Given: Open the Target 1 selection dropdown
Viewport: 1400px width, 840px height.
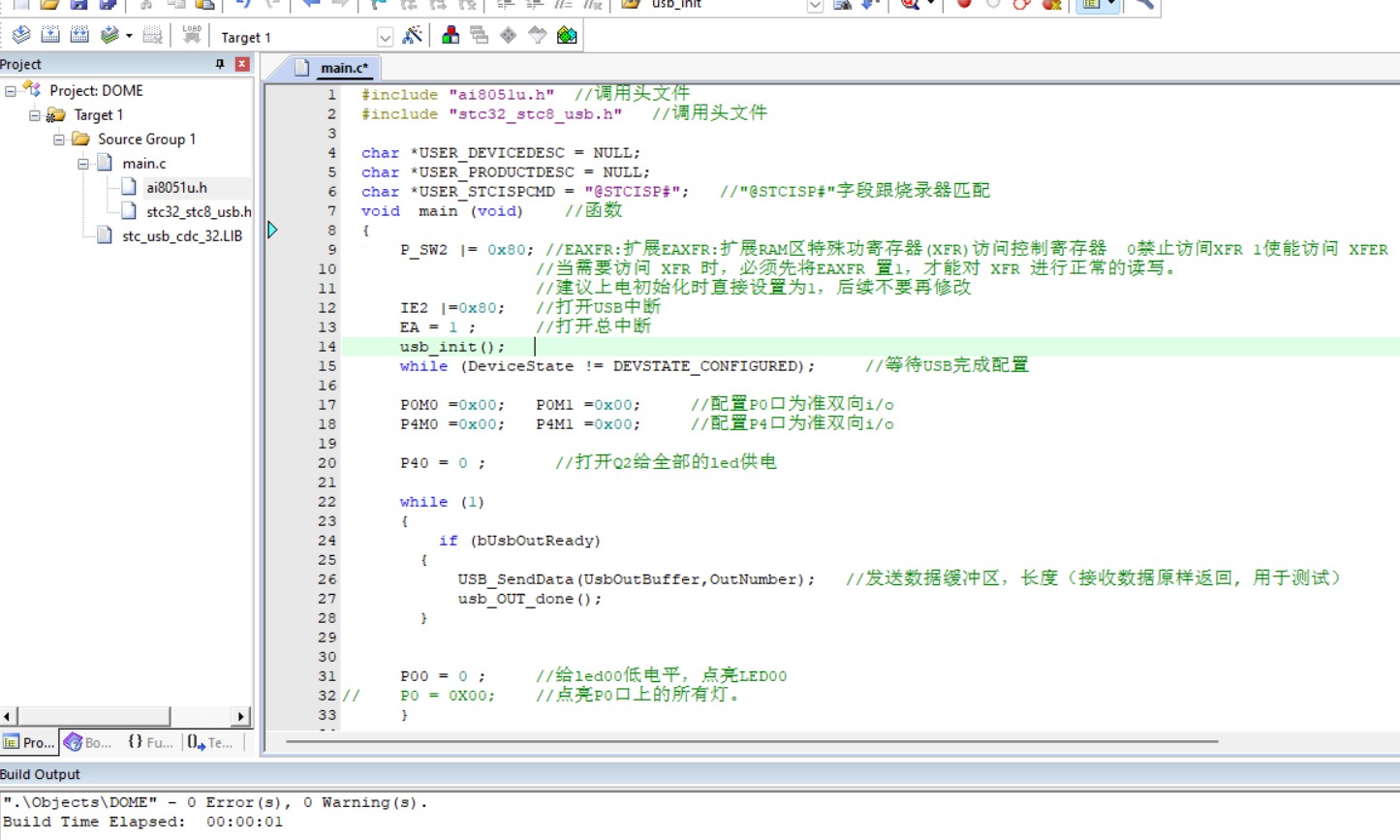Looking at the screenshot, I should click(385, 37).
